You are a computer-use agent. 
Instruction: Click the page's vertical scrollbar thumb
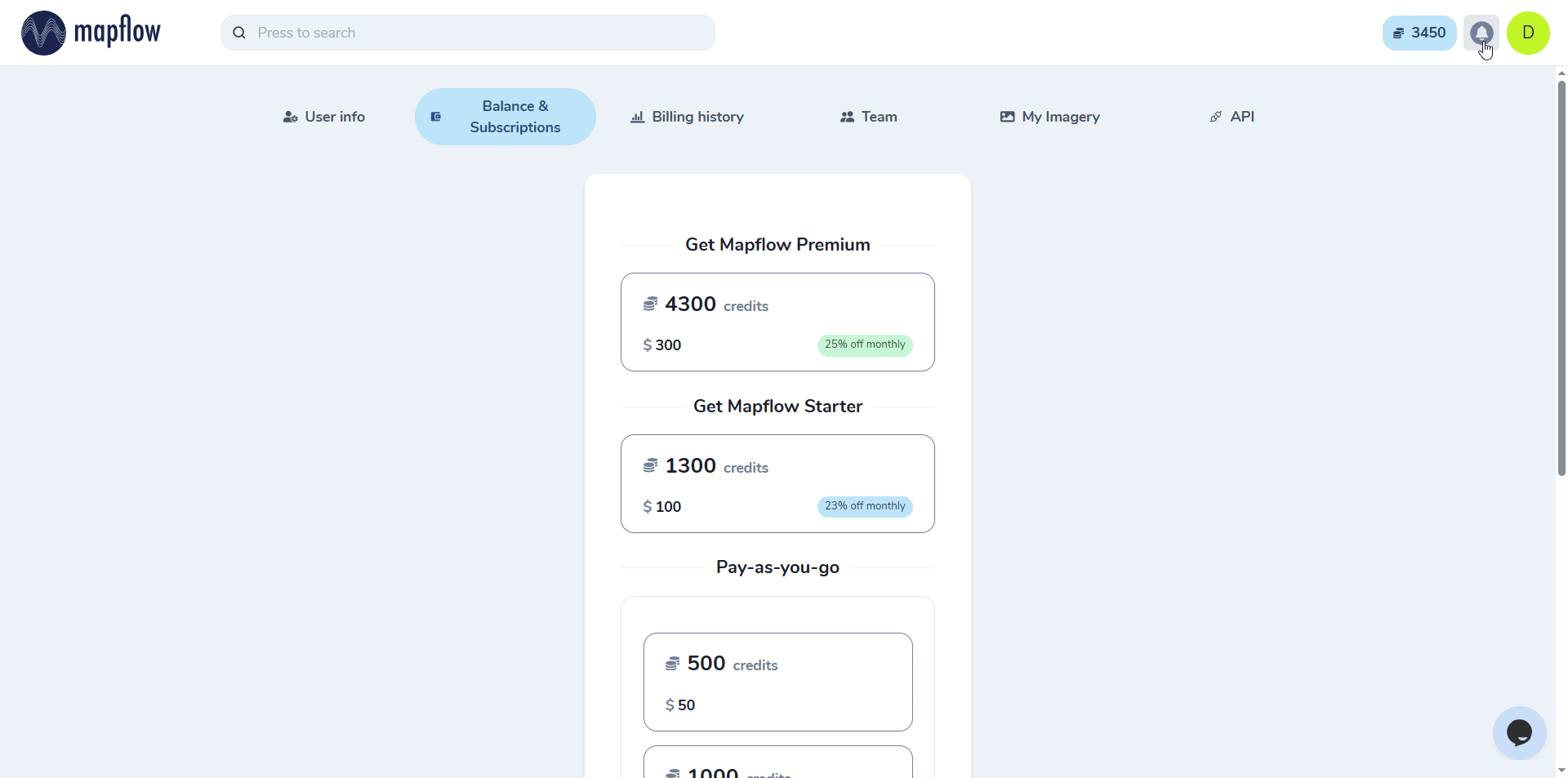pos(1561,278)
